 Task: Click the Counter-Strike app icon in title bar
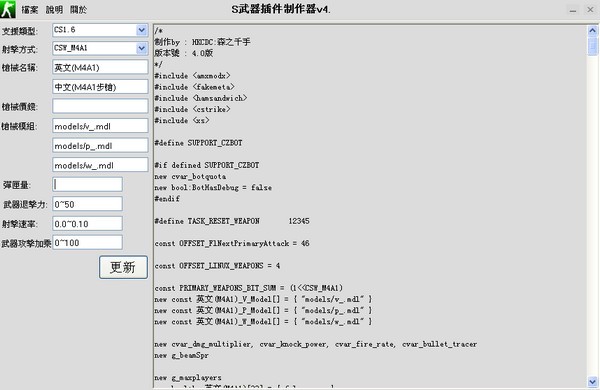8,9
